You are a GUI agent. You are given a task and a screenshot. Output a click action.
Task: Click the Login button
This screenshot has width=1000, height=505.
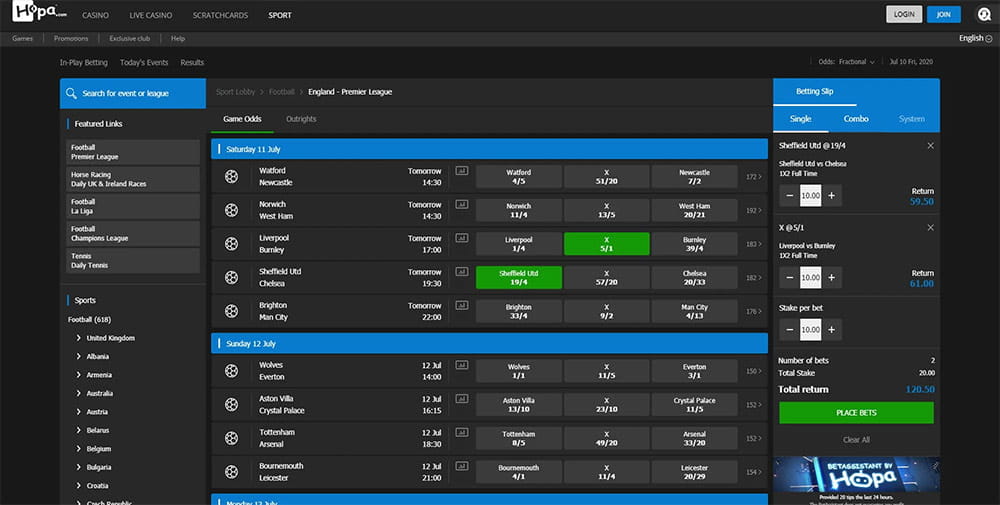[x=904, y=14]
